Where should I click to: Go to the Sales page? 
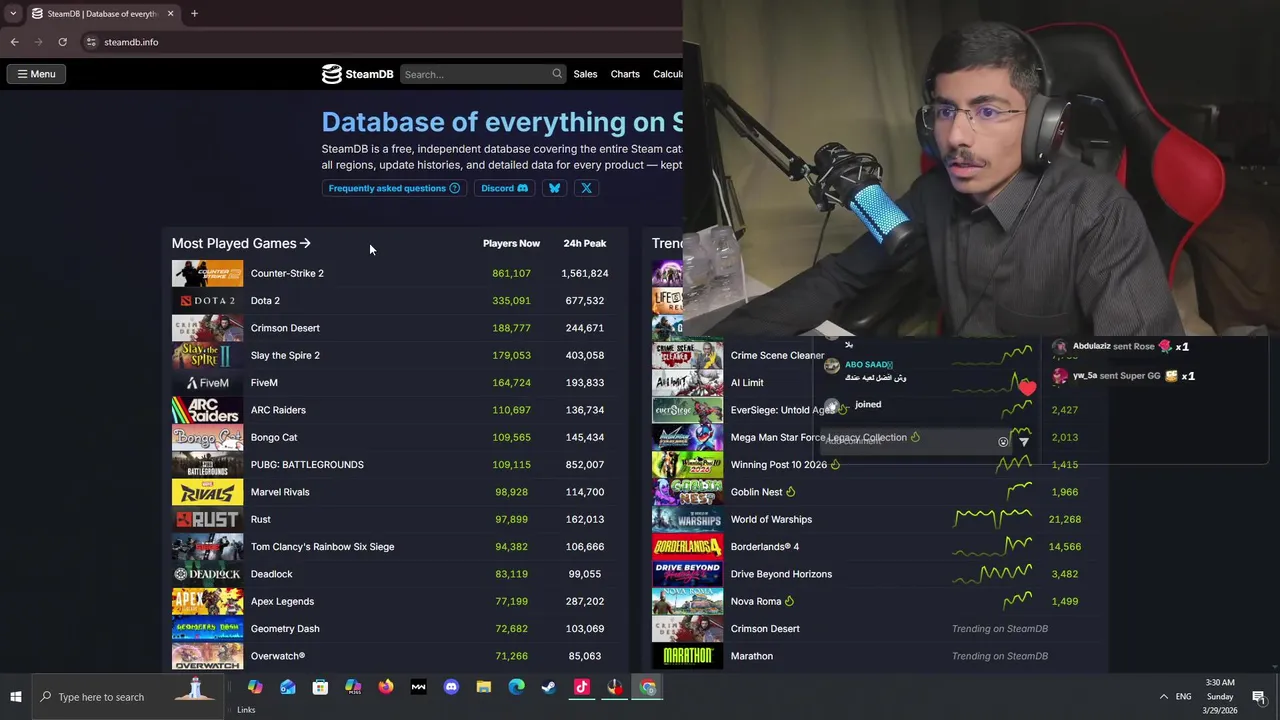tap(585, 74)
